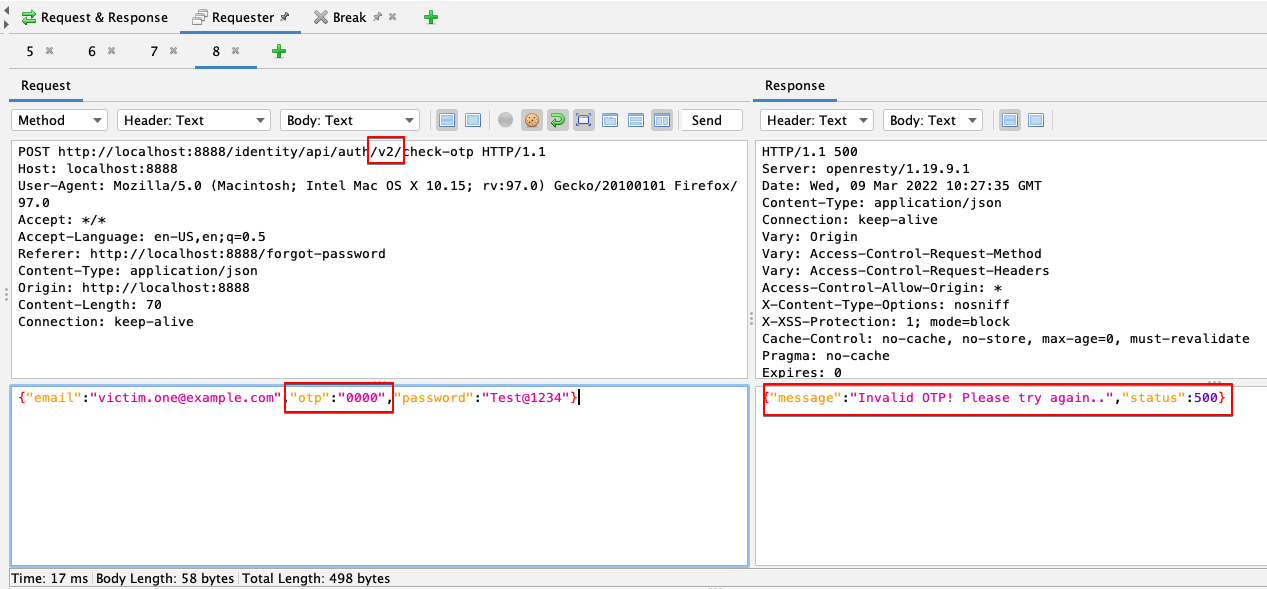This screenshot has width=1267, height=589.
Task: Close the Break tab
Action: pyautogui.click(x=393, y=17)
